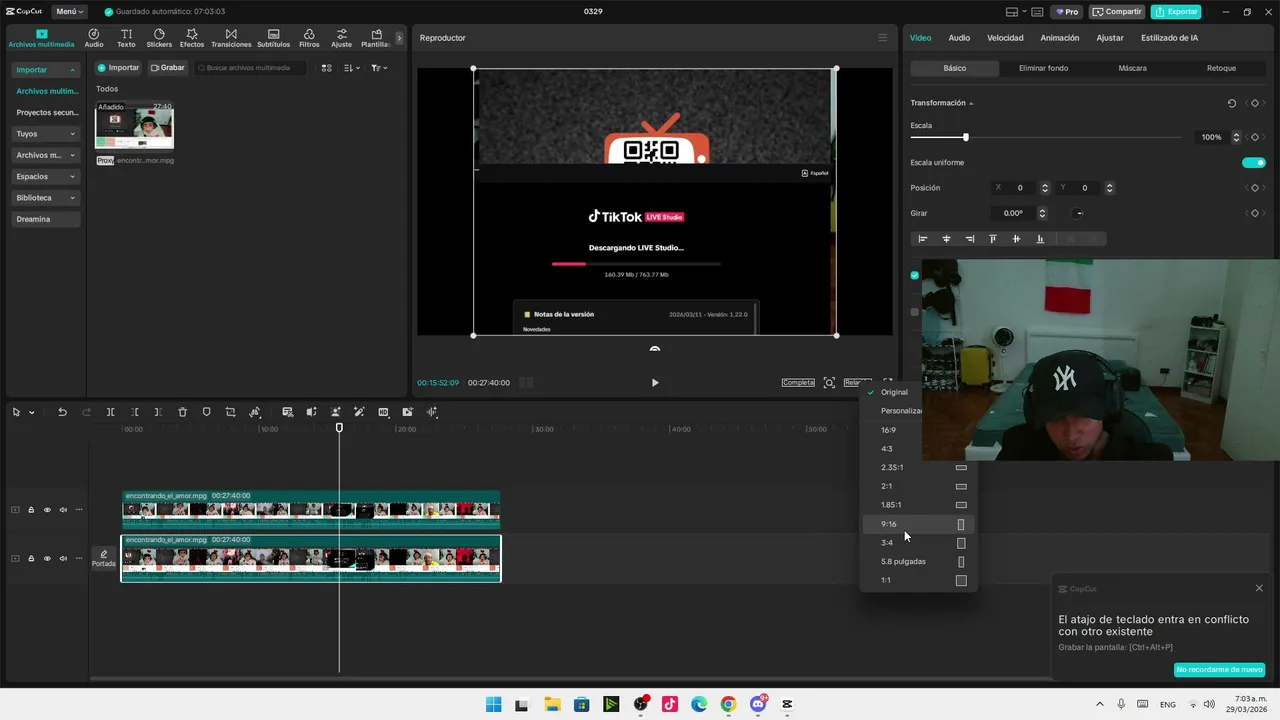
Task: Click the delete trash icon in timeline toolbar
Action: (x=182, y=412)
